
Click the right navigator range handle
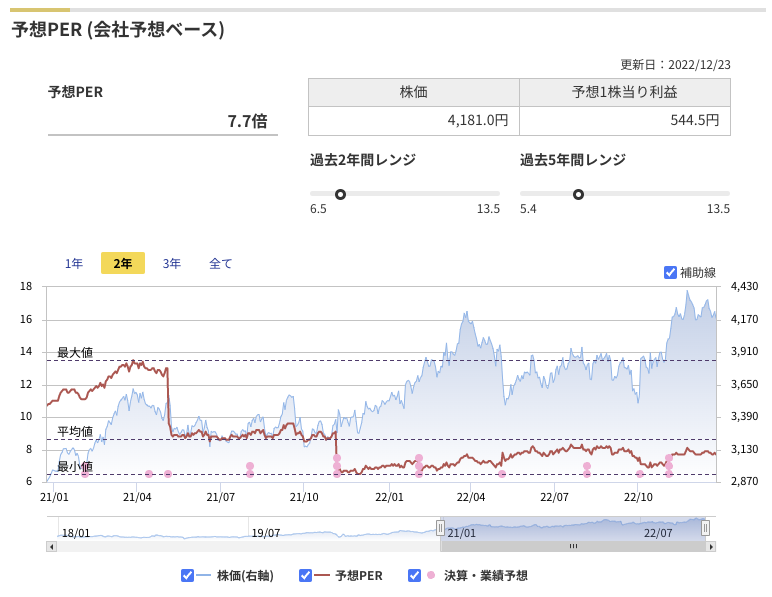705,528
